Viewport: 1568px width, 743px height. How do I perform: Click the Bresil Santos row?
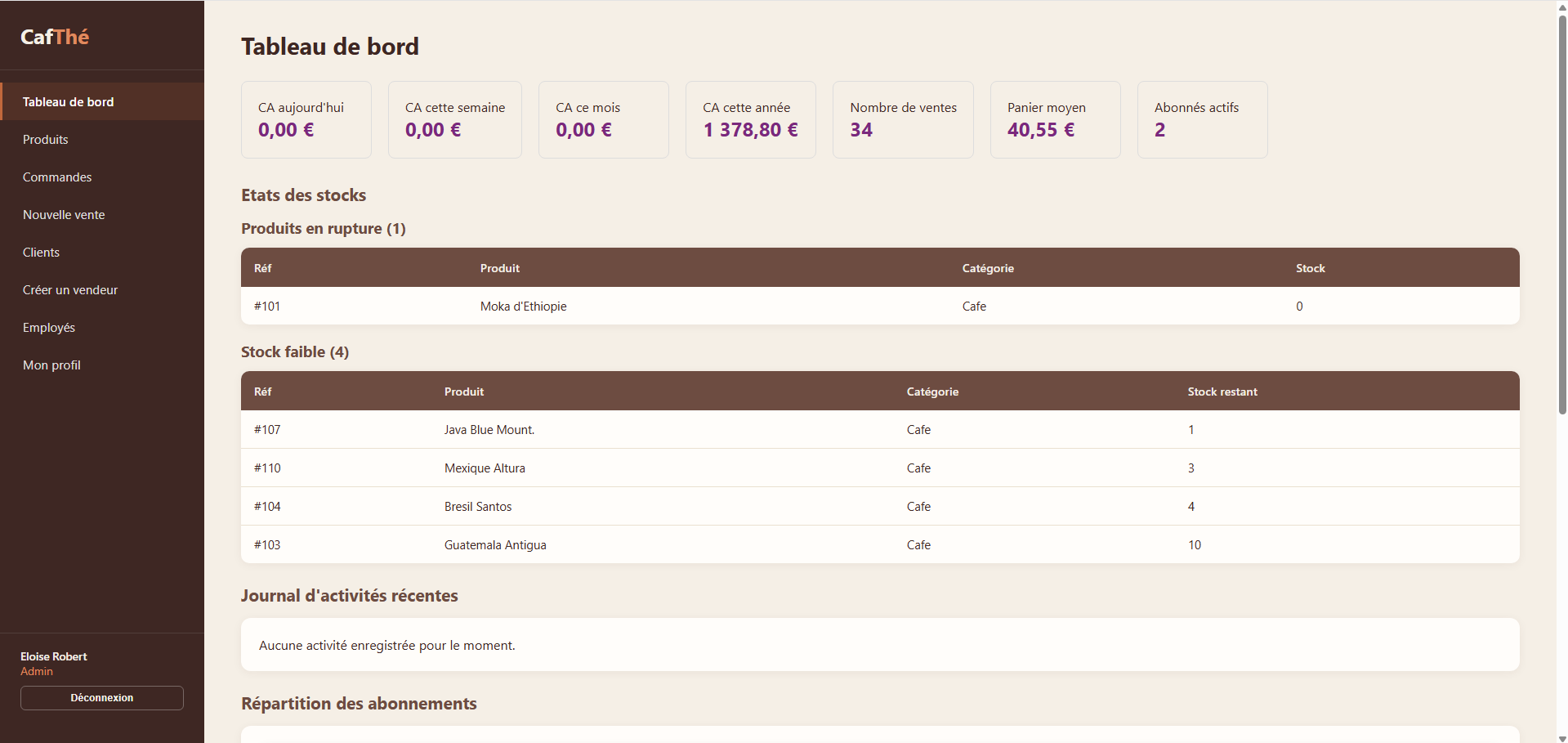pos(880,506)
